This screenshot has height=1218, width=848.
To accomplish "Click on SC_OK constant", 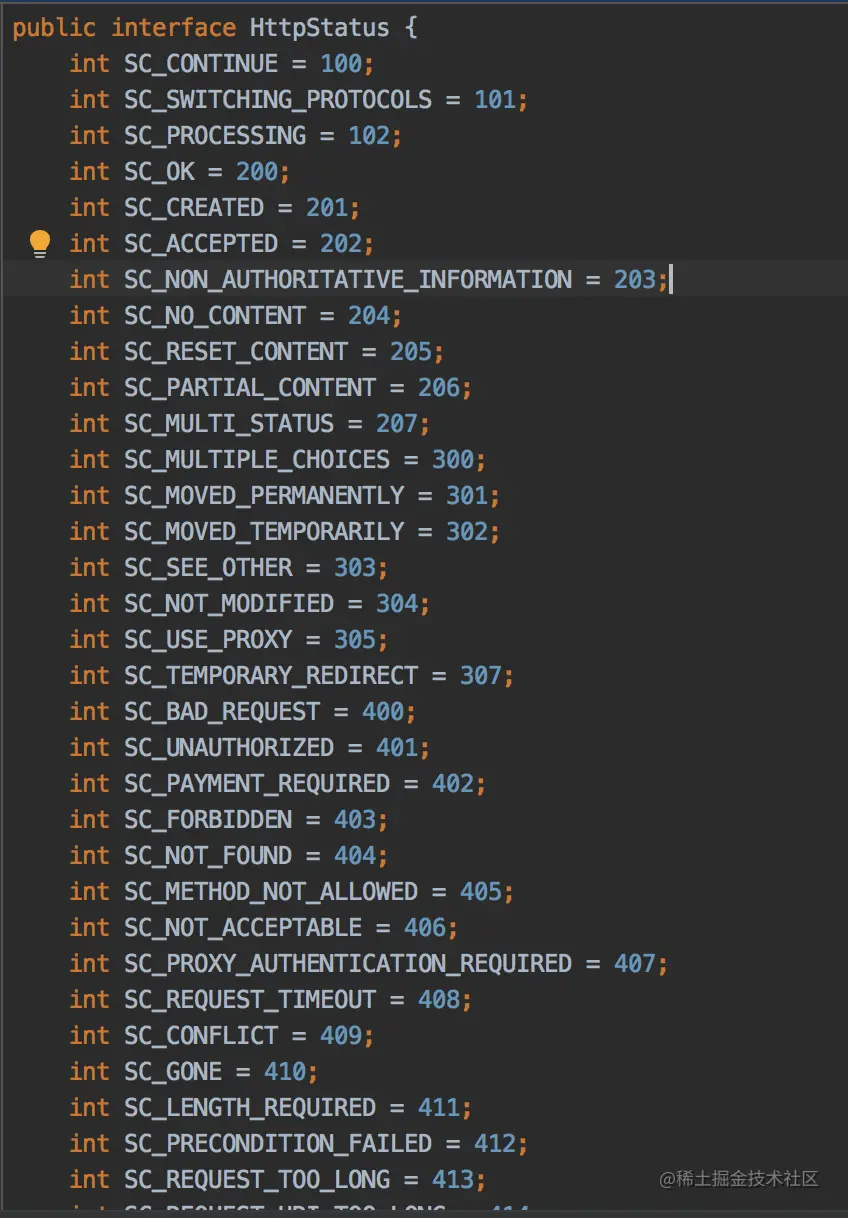I will click(x=159, y=172).
